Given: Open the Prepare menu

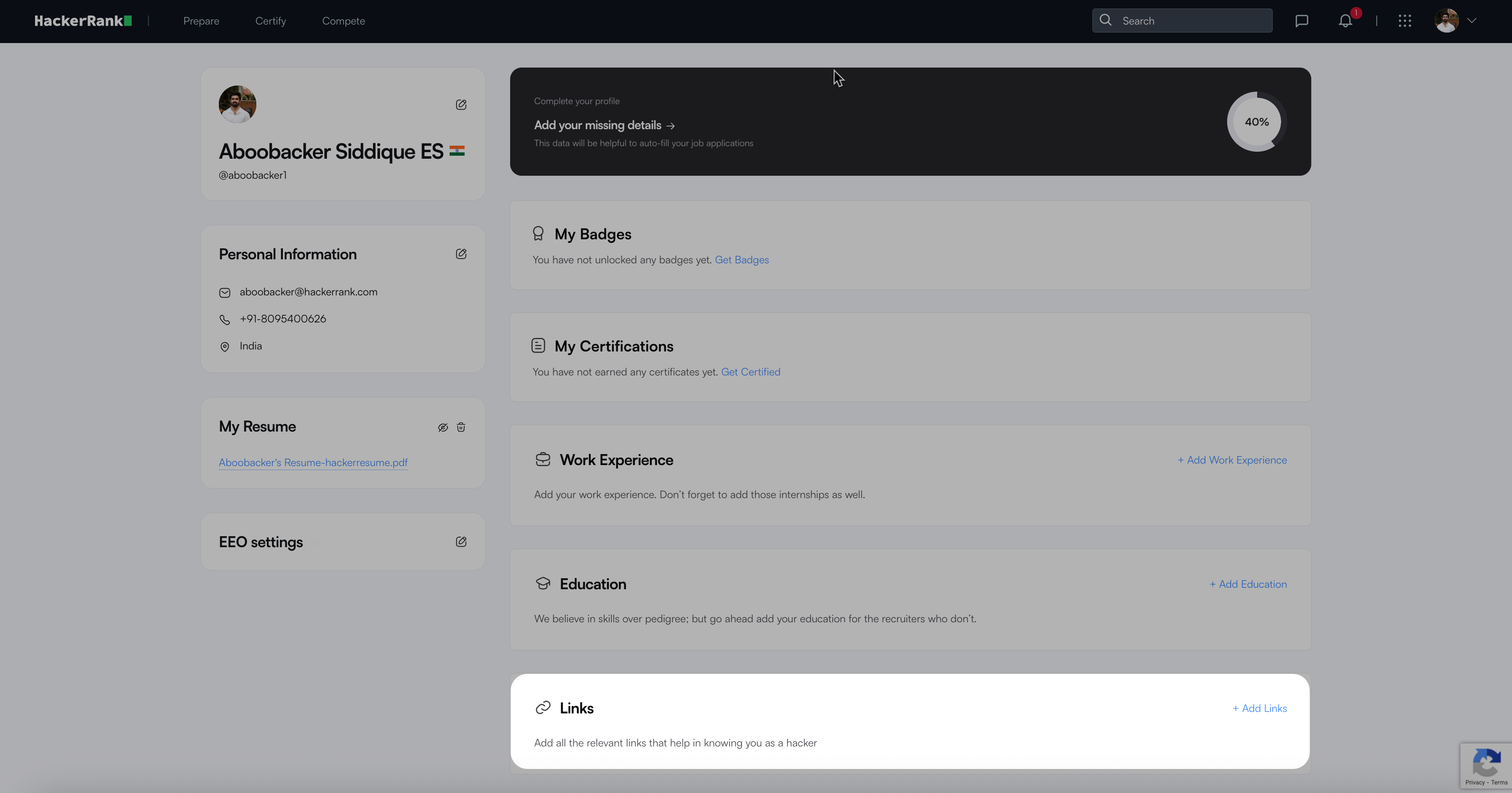Looking at the screenshot, I should tap(201, 21).
